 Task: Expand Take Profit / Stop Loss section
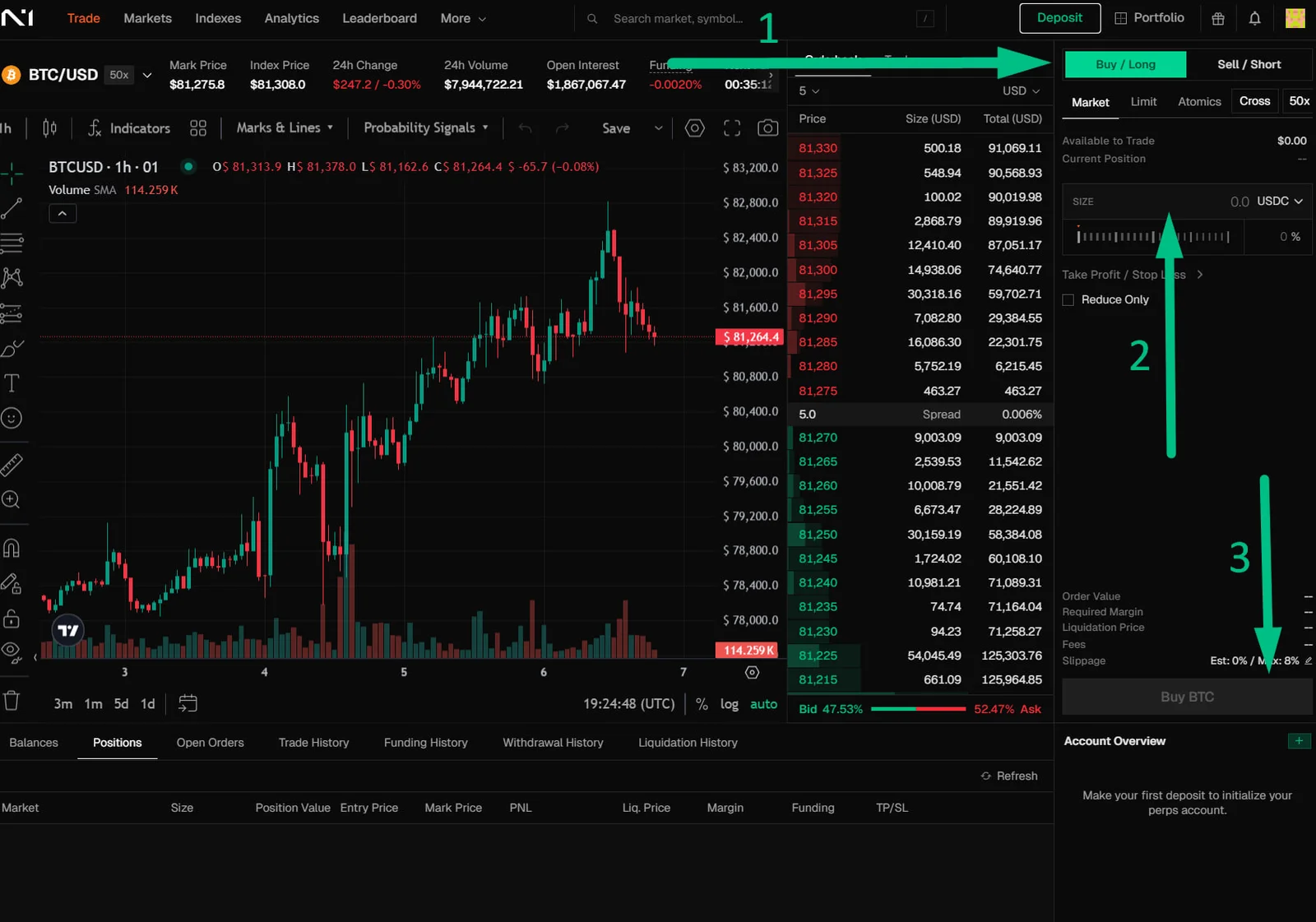pos(1133,275)
